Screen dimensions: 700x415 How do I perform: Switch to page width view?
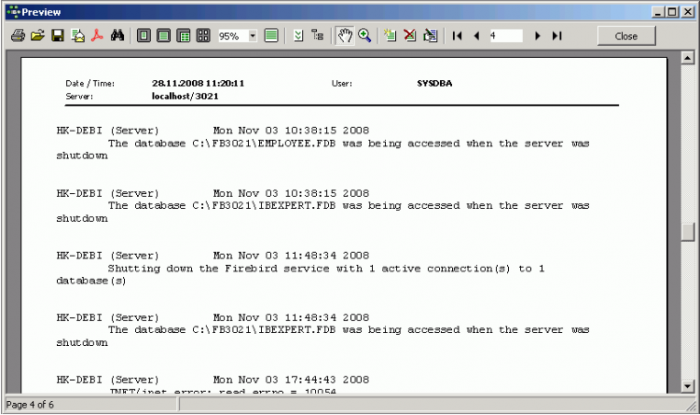point(163,36)
